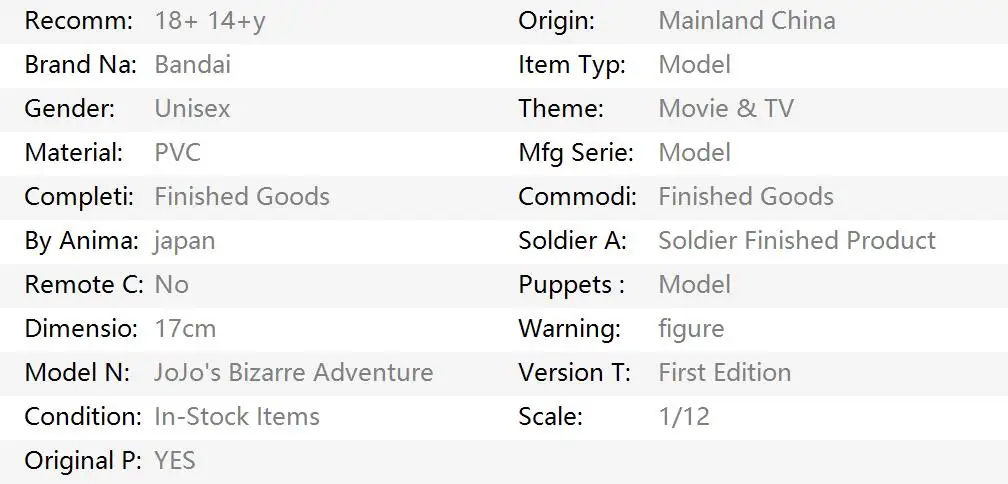Select the "18+ 14+y" recommended age value

[210, 21]
